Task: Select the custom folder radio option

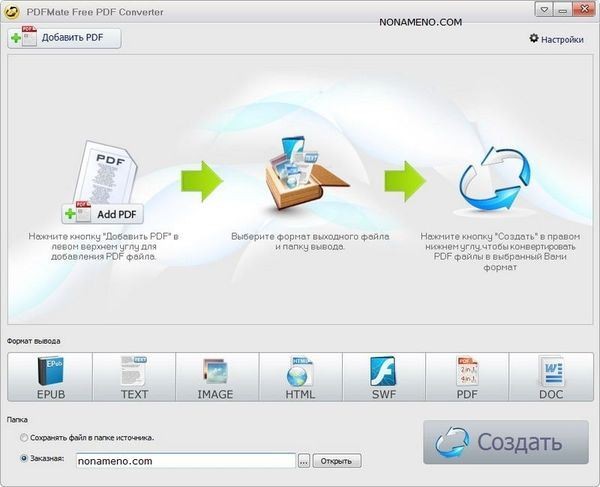Action: pos(24,460)
